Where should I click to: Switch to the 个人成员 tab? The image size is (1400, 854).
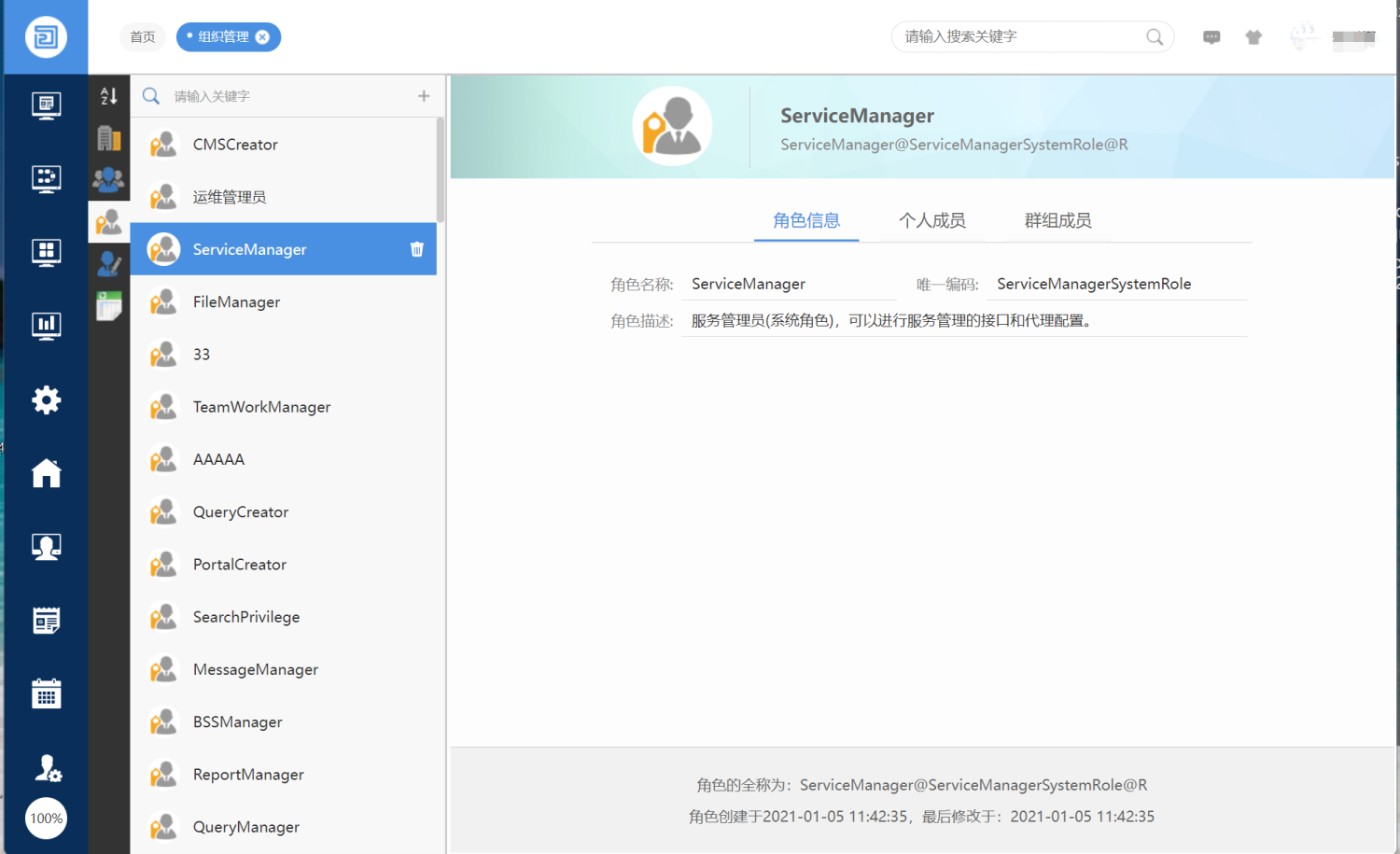coord(931,221)
